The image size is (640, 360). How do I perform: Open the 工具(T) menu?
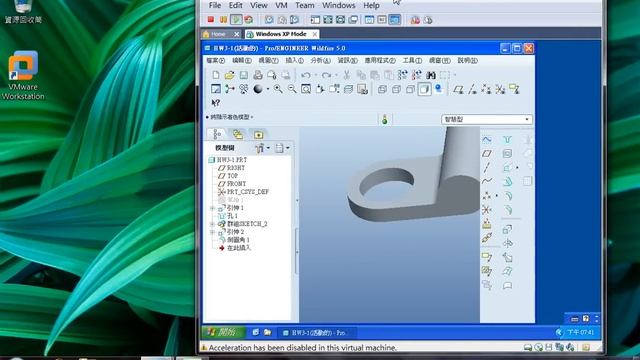[x=412, y=60]
